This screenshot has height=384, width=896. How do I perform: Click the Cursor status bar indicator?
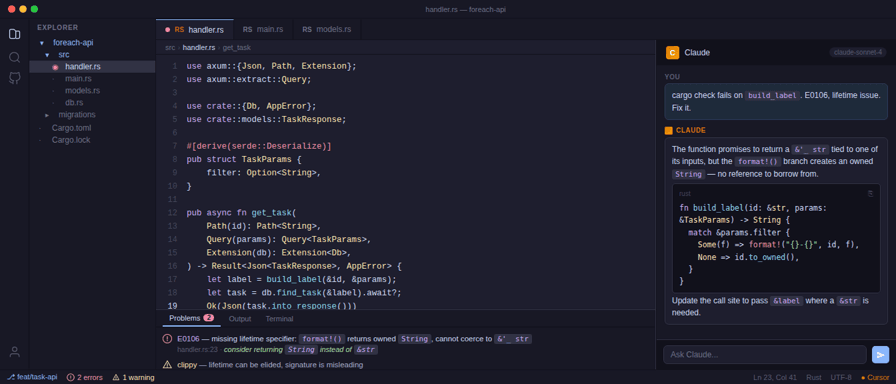(875, 377)
